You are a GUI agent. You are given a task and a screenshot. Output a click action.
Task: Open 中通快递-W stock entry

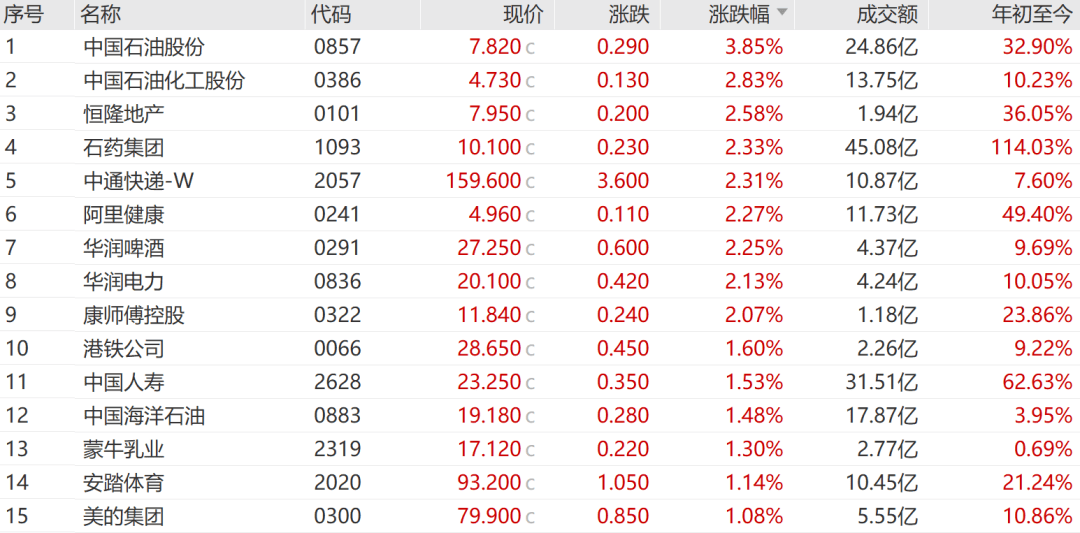[138, 181]
